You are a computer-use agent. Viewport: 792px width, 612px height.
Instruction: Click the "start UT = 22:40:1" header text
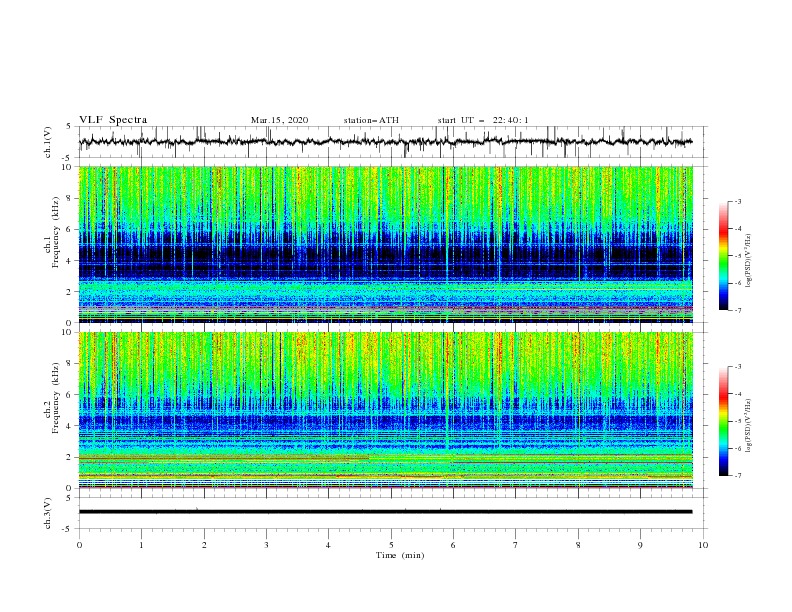[483, 120]
